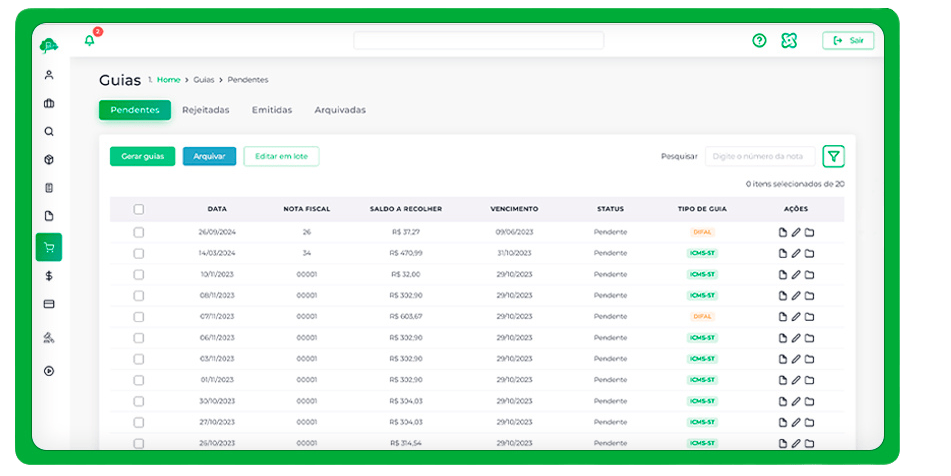This screenshot has height=476, width=951.
Task: Check the 30/10/2023 row checkbox
Action: (x=139, y=401)
